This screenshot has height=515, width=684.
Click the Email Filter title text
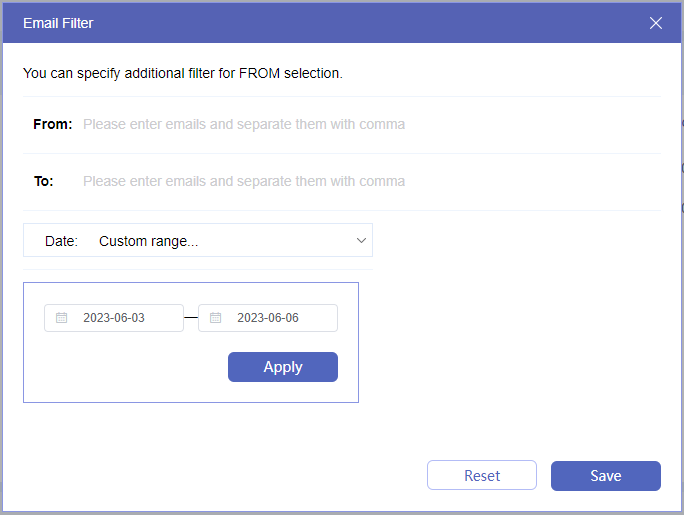58,23
